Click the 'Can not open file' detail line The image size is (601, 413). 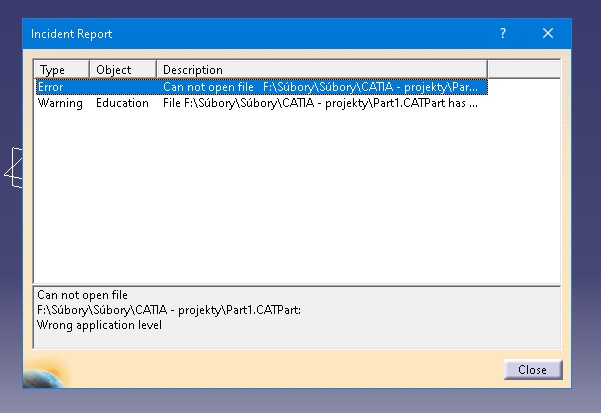82,295
